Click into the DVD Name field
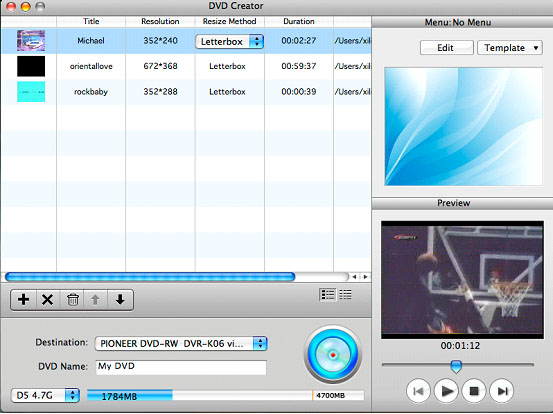This screenshot has height=414, width=553. point(181,367)
